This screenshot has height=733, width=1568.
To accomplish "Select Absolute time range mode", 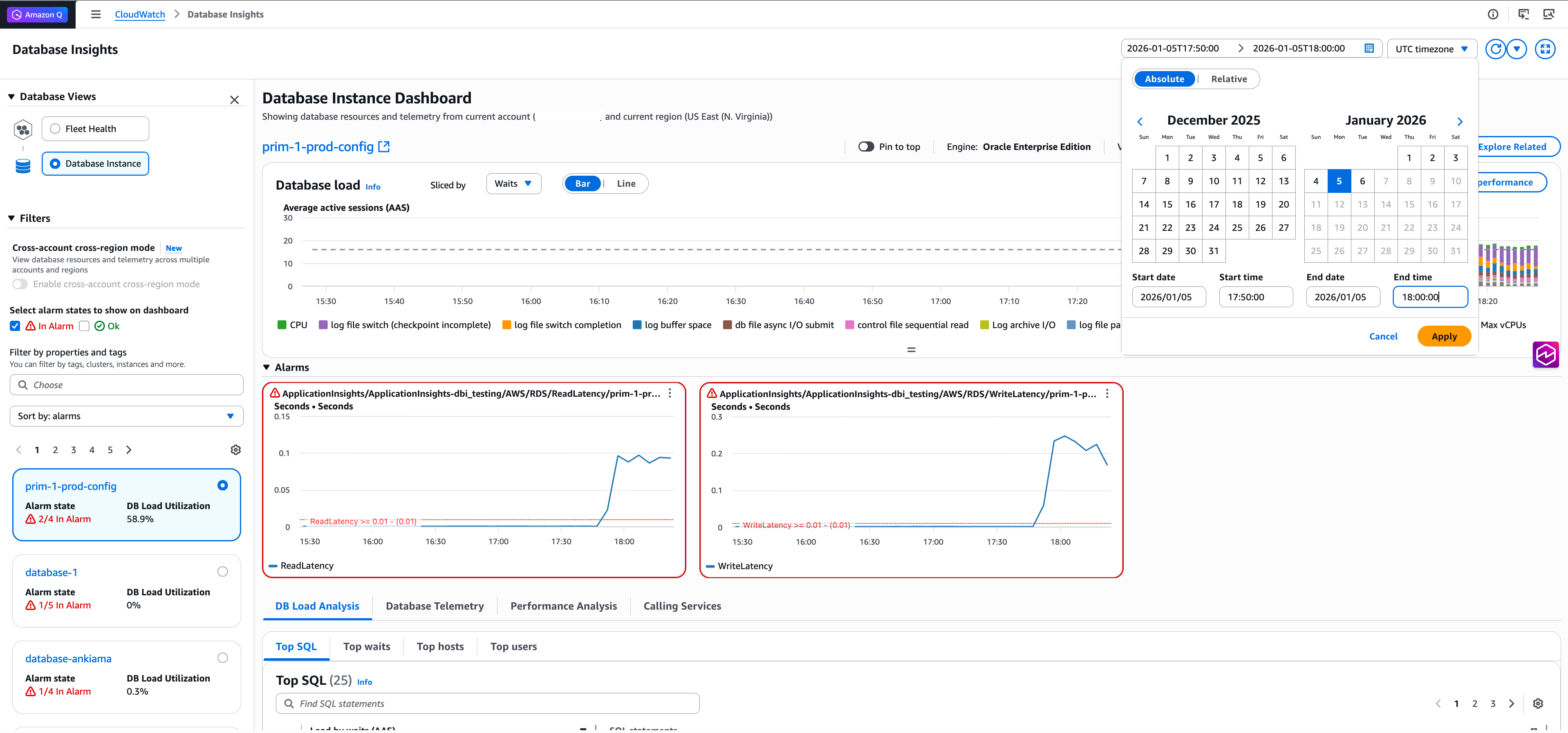I will pos(1164,79).
